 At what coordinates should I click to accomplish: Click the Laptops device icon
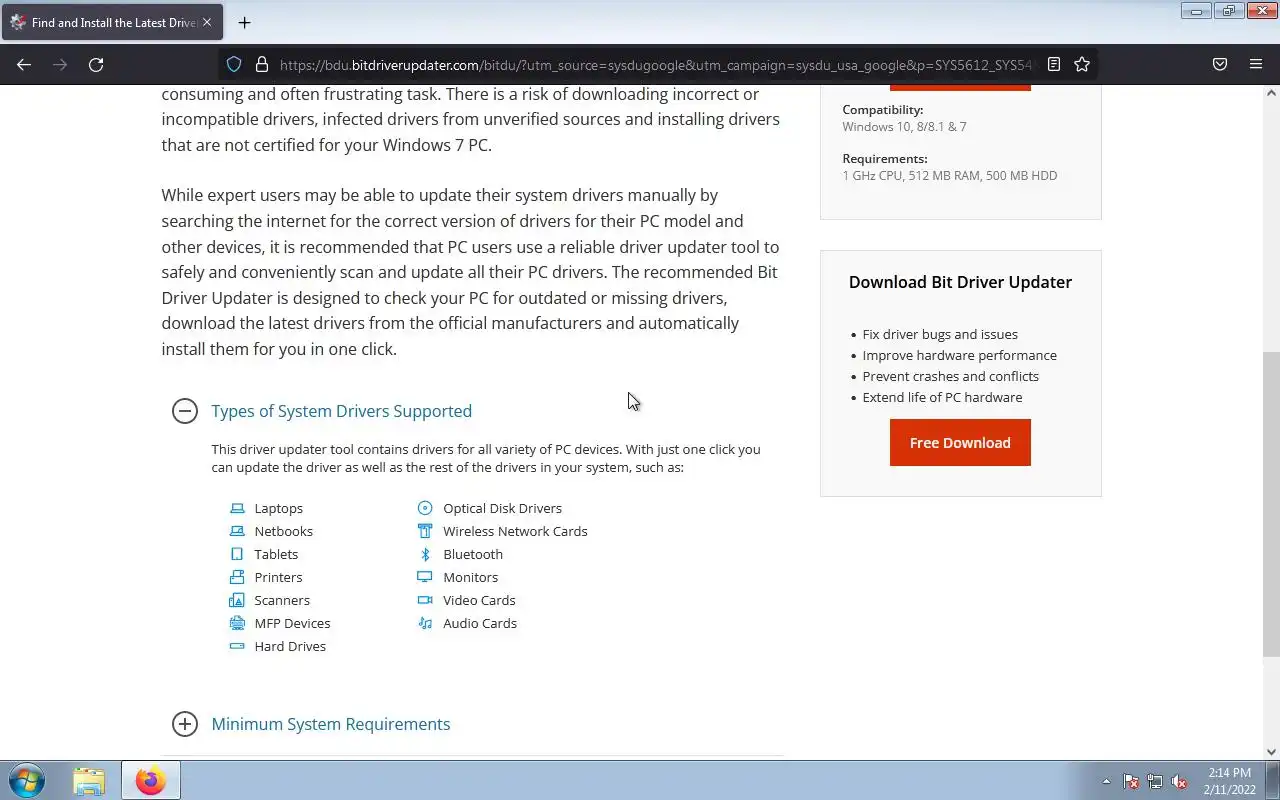point(237,508)
